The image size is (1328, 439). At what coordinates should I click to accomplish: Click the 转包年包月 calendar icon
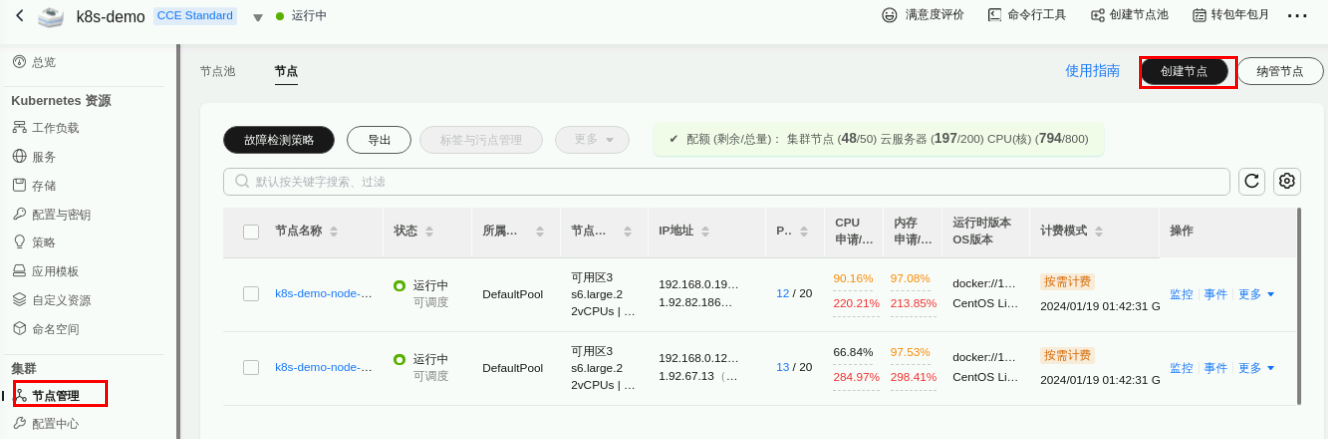coord(1200,16)
